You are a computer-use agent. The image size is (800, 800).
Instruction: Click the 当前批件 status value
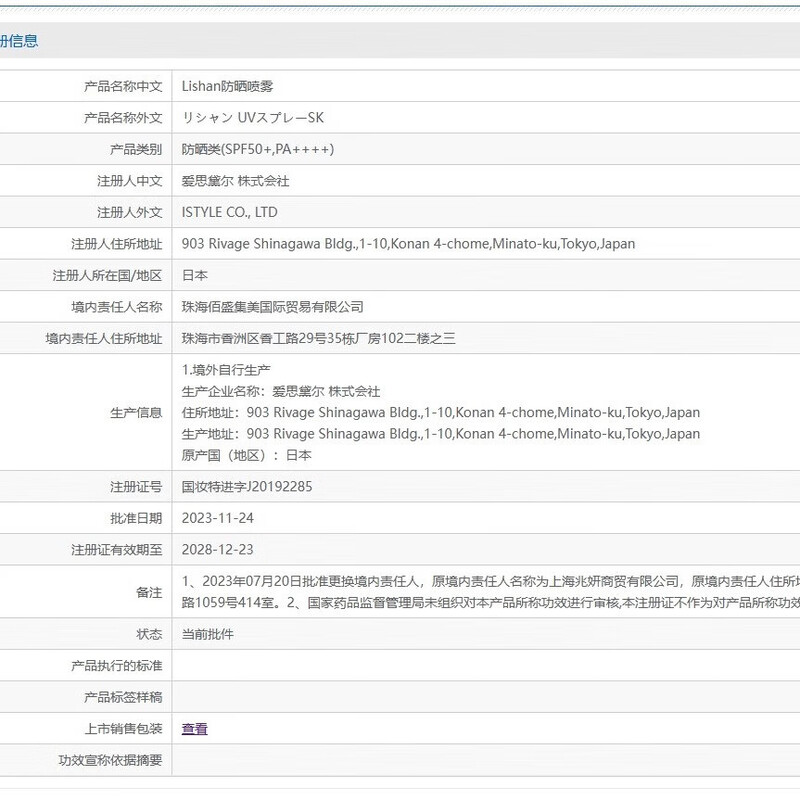coord(207,634)
